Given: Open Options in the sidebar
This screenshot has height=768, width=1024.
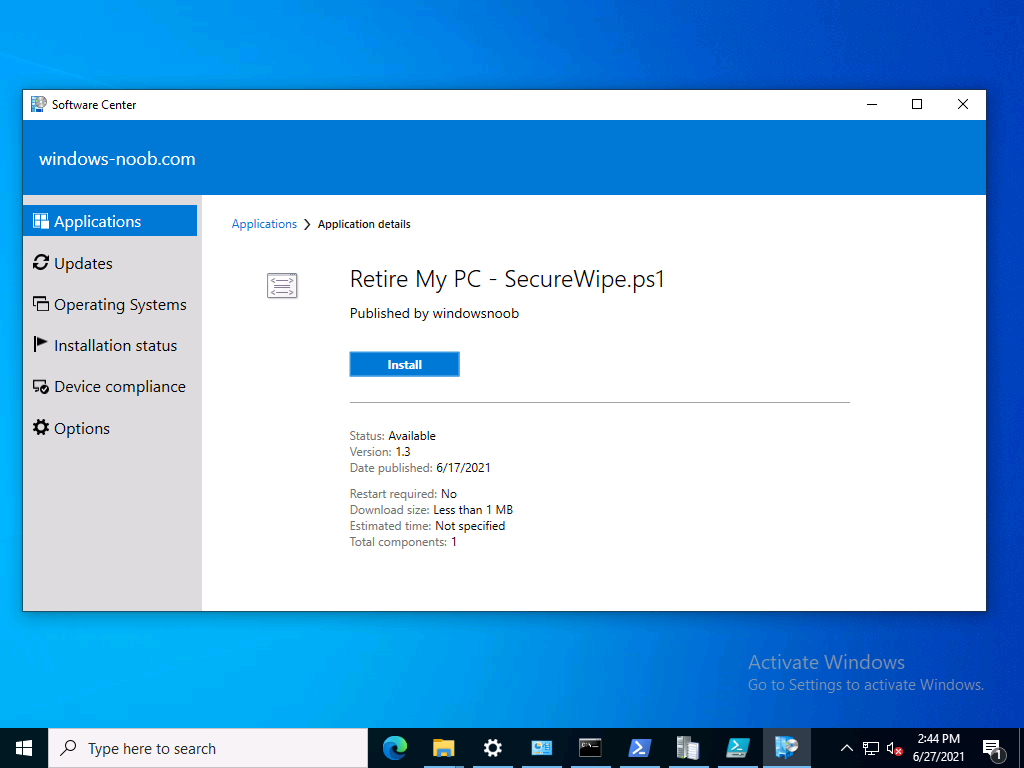Looking at the screenshot, I should [x=71, y=428].
